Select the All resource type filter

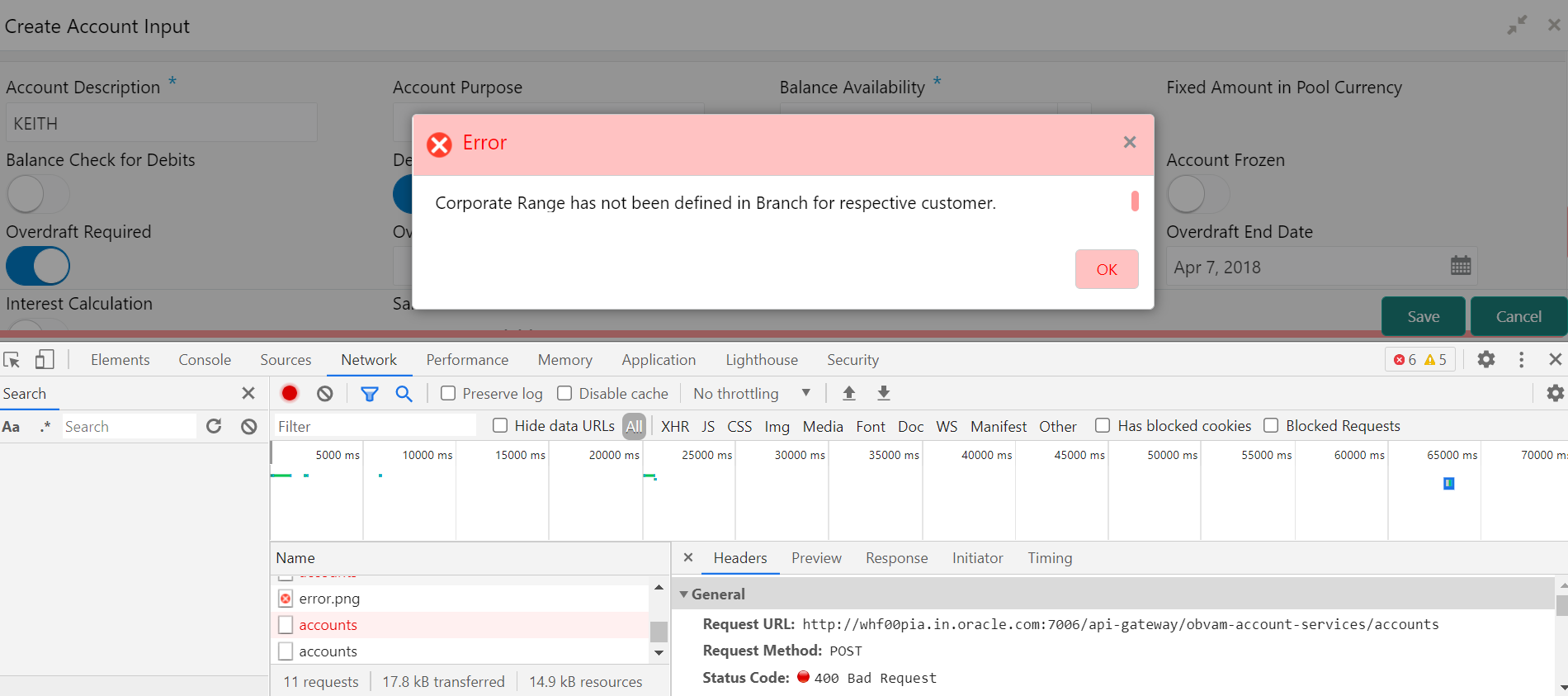634,426
